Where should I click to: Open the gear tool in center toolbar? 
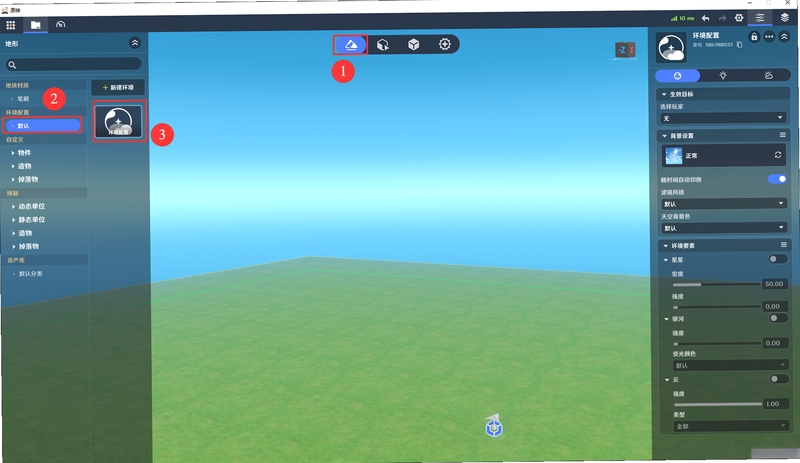pos(445,44)
